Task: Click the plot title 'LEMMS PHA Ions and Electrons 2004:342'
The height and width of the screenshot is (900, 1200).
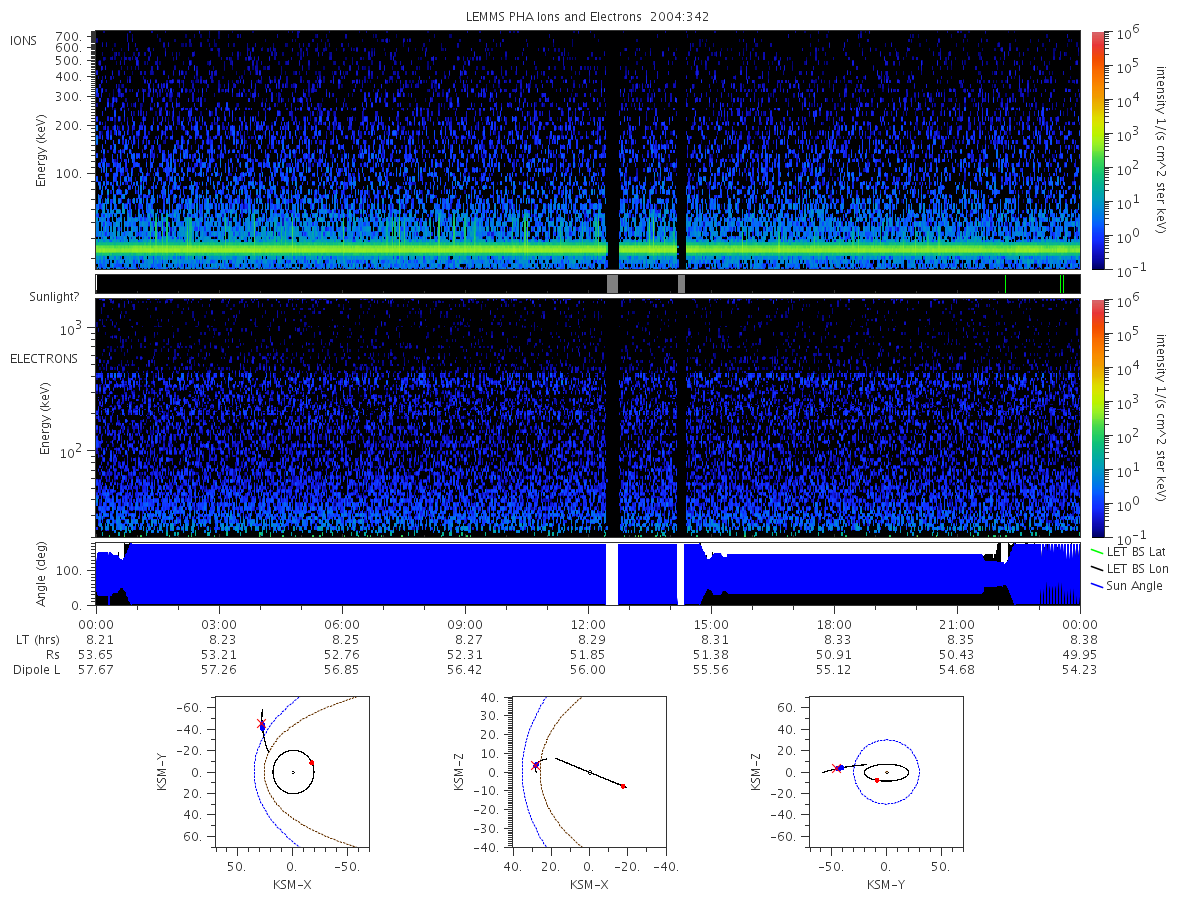Action: click(588, 17)
